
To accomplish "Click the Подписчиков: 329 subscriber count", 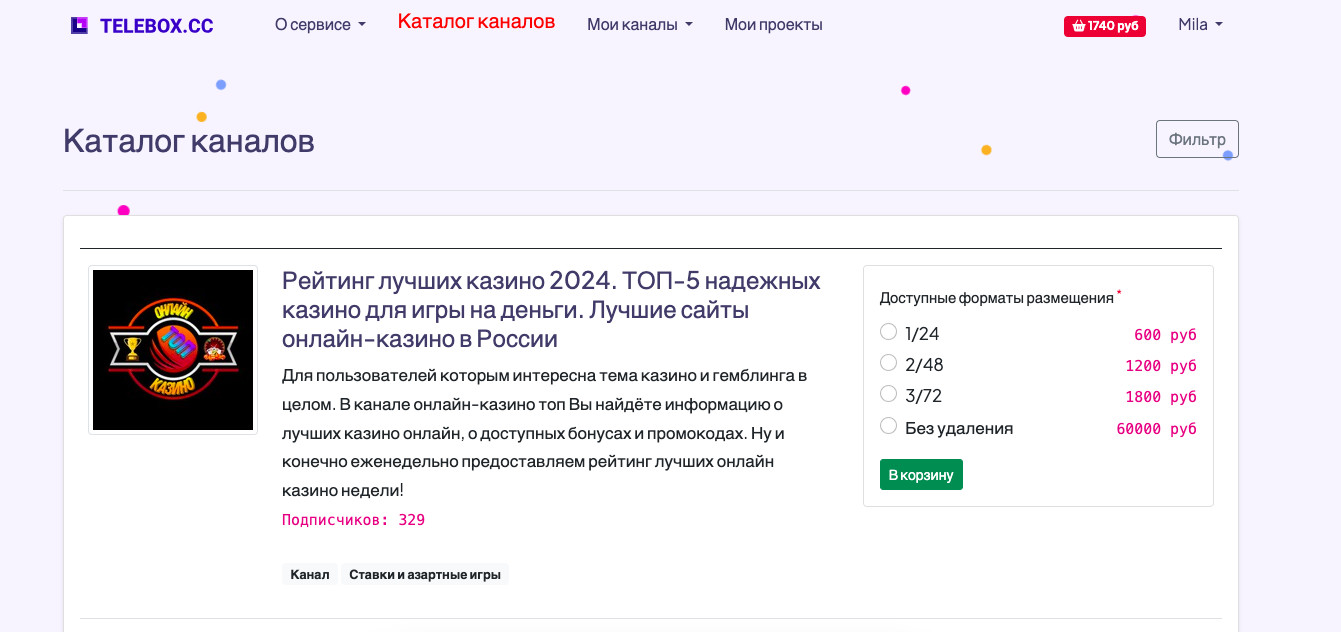I will (x=353, y=520).
